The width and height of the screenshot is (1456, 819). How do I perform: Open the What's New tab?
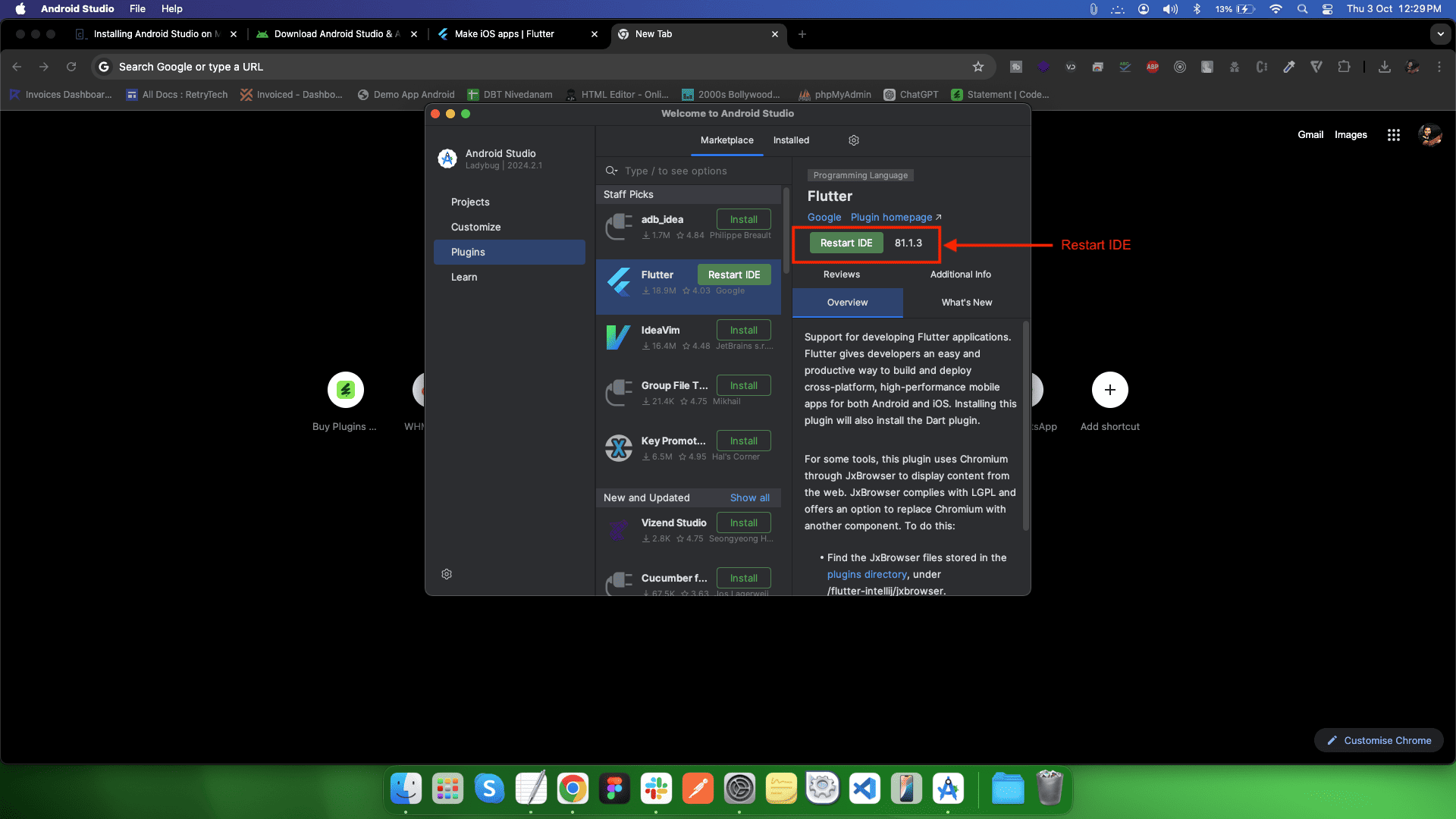point(966,303)
